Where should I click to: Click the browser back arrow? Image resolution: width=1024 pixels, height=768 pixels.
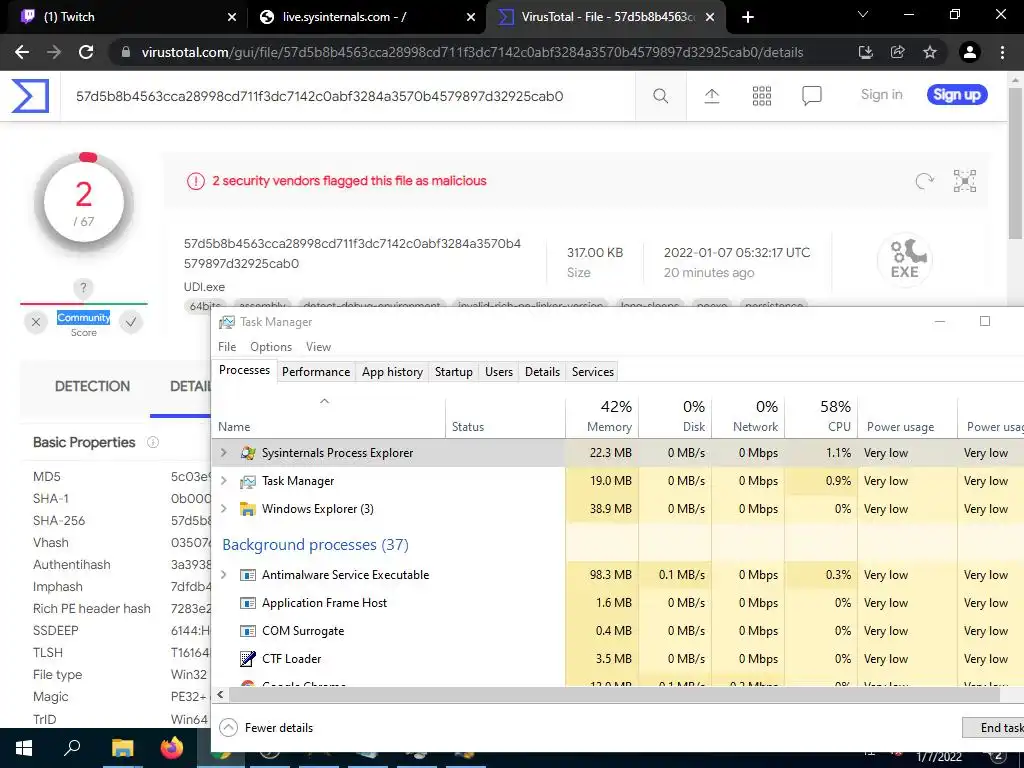tap(22, 52)
